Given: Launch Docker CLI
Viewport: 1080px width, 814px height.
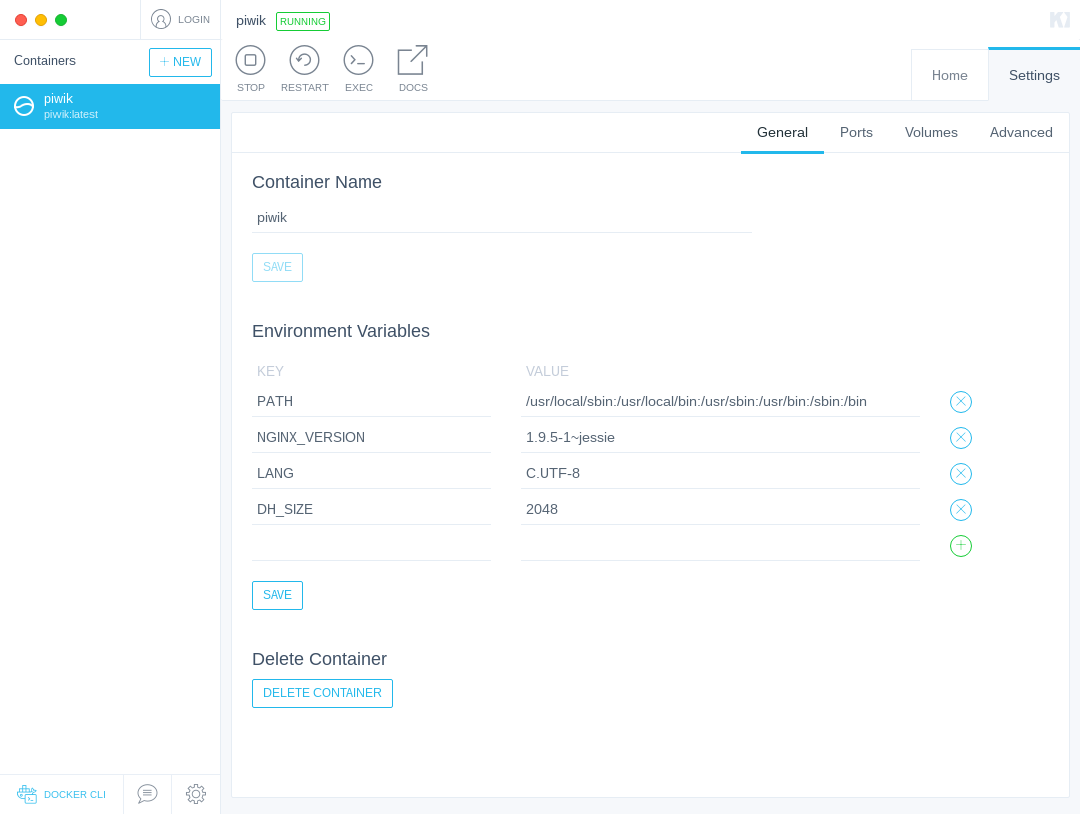Looking at the screenshot, I should click(61, 794).
